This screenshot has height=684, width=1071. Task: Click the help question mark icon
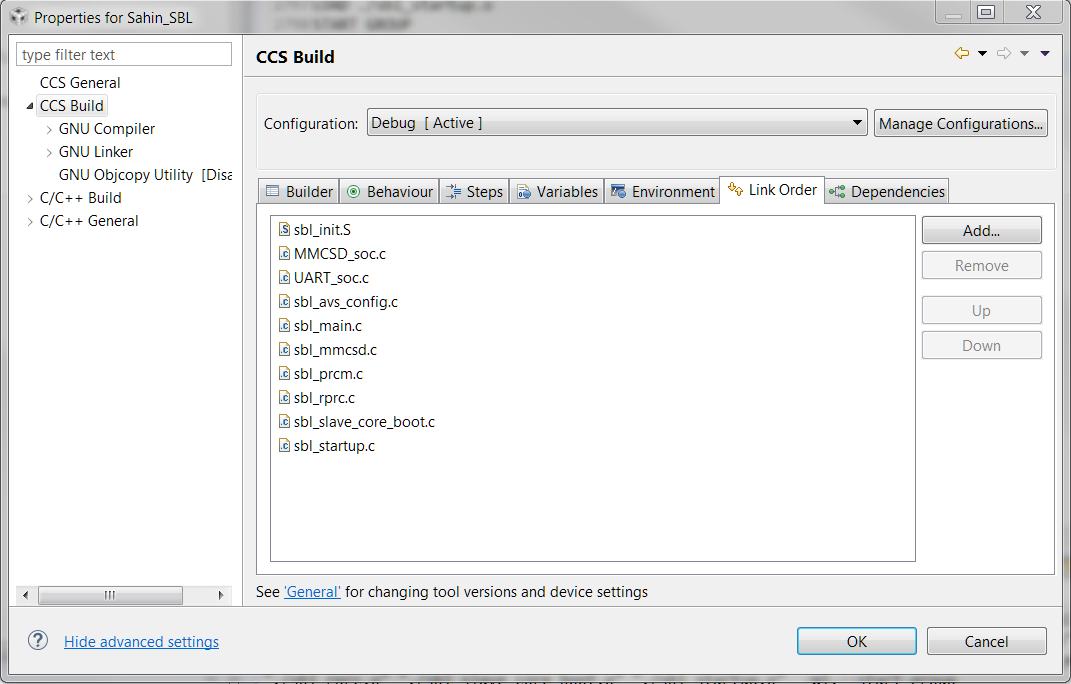(37, 641)
